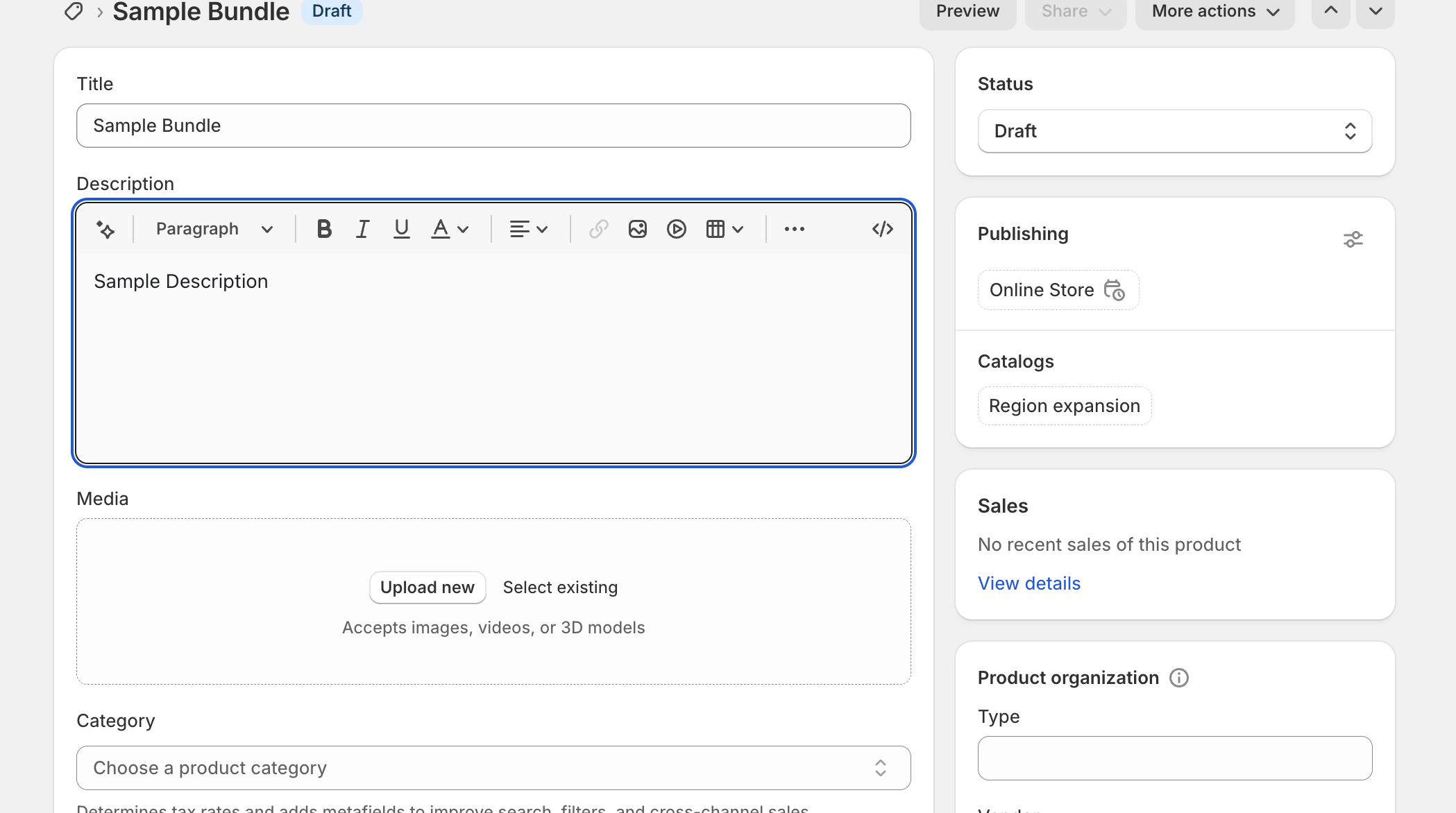Screen dimensions: 1456x813
Task: Toggle underline formatting in description
Action: point(401,229)
